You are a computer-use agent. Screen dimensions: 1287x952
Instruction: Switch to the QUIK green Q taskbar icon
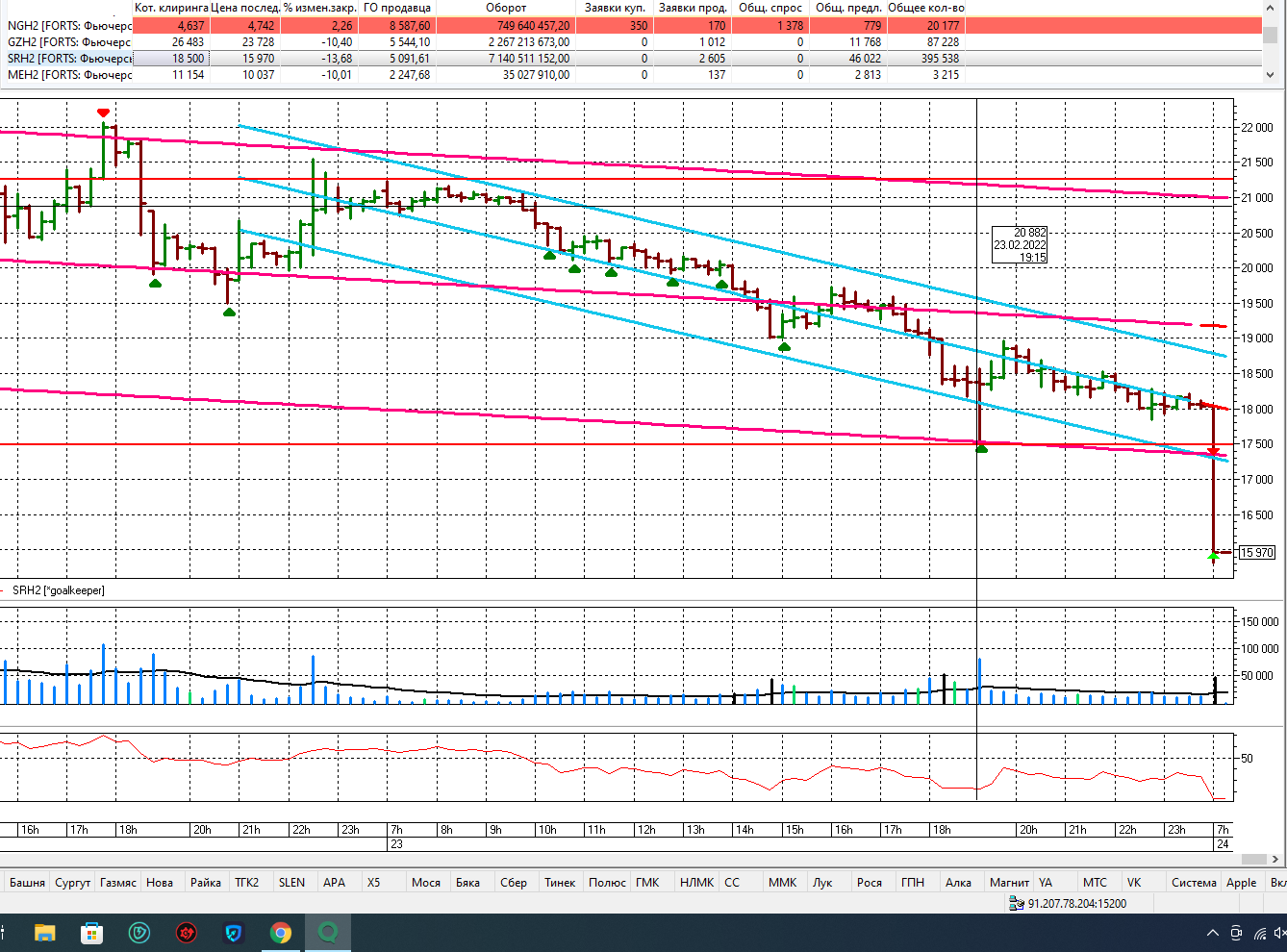328,933
